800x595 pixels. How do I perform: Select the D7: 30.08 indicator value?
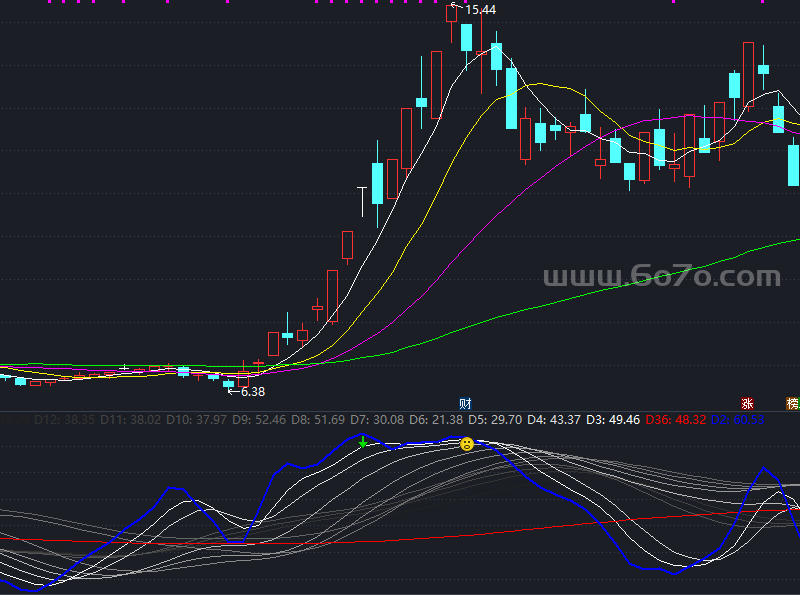377,420
